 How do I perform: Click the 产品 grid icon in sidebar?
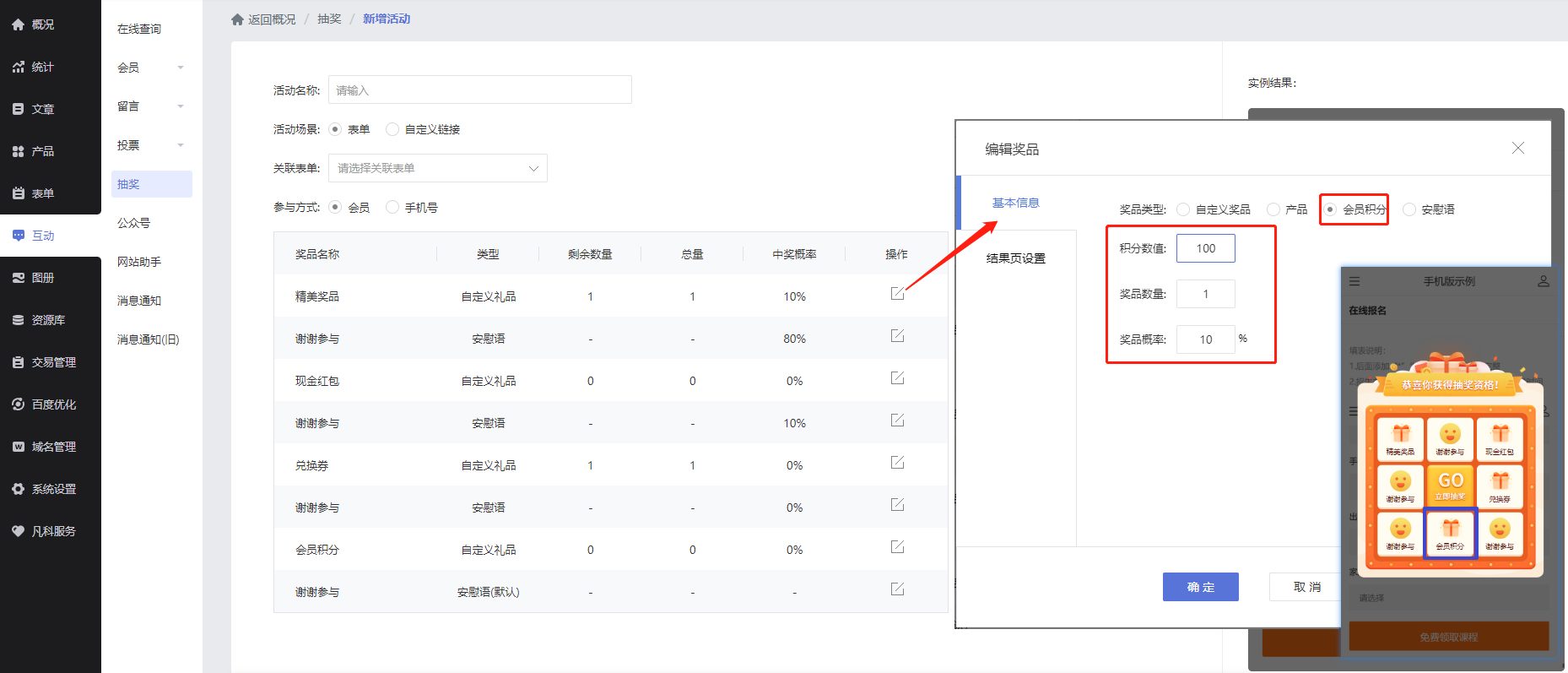click(x=18, y=151)
